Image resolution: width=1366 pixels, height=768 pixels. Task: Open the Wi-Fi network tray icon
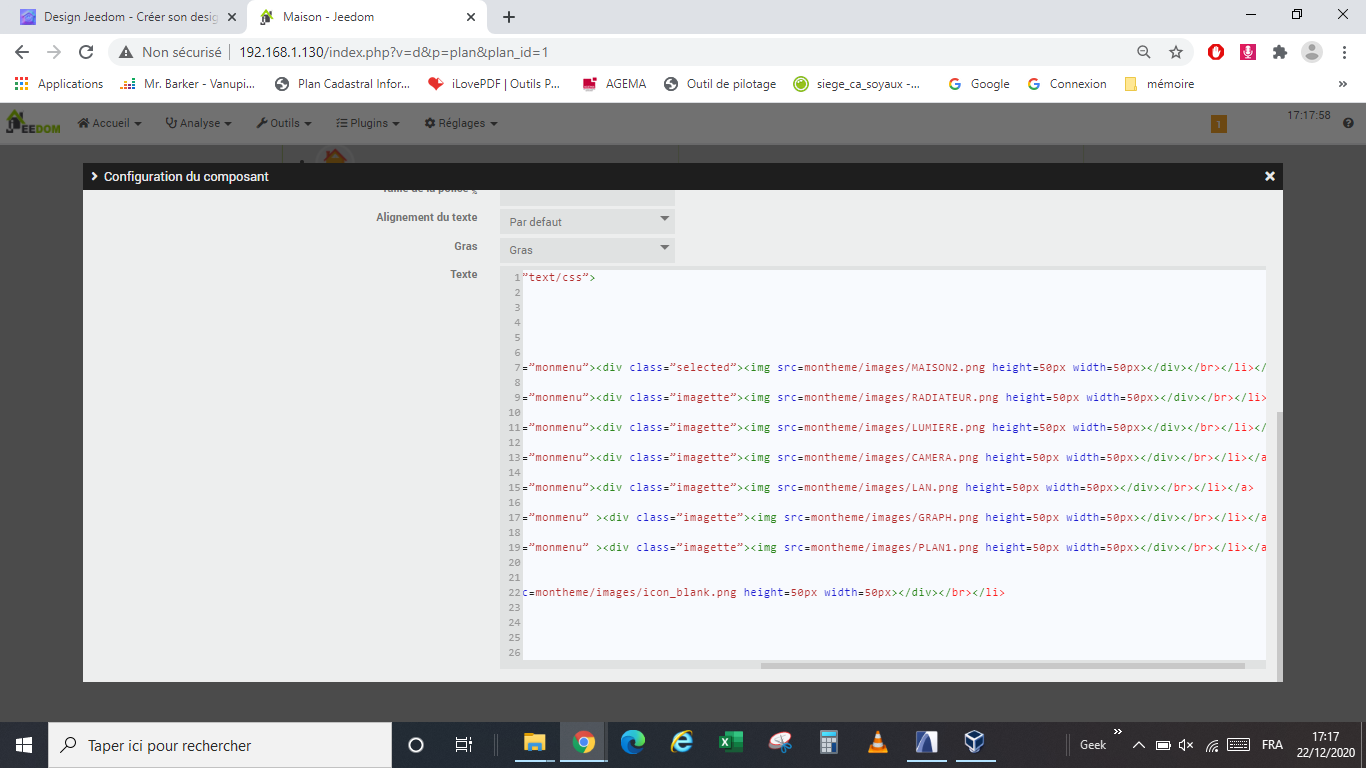(x=1211, y=745)
